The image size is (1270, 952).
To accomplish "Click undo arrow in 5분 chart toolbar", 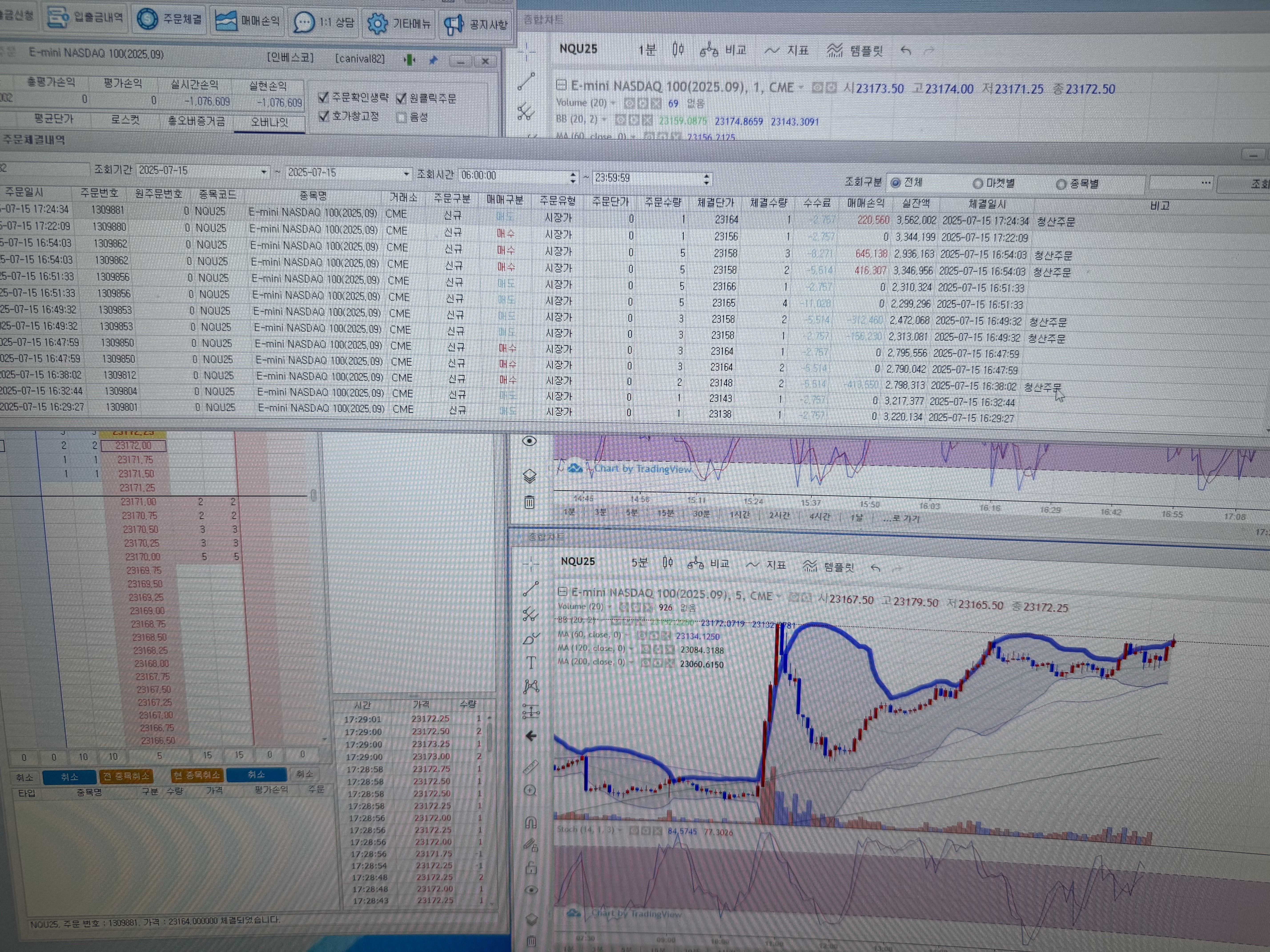I will (876, 568).
